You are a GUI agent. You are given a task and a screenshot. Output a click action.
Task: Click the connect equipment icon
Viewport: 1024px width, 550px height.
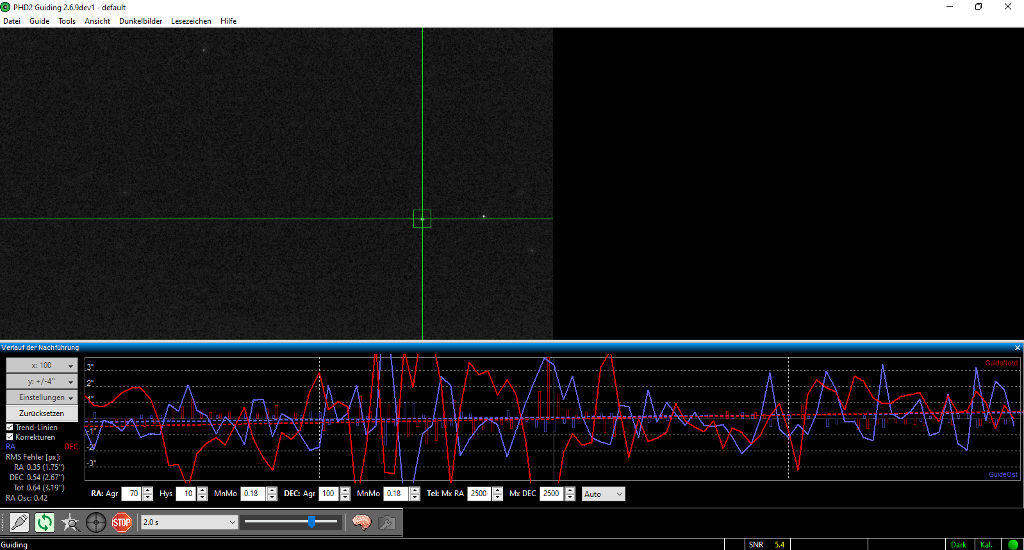click(x=19, y=522)
